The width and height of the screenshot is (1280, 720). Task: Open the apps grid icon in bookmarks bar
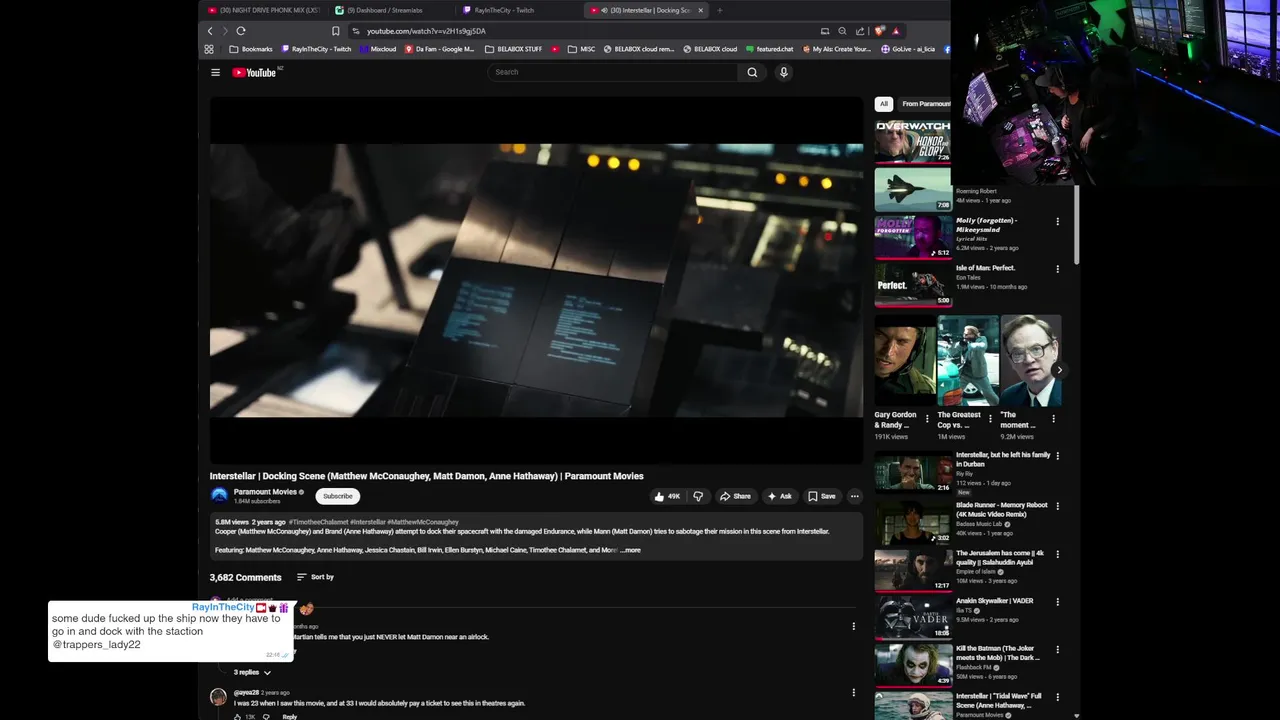[209, 49]
